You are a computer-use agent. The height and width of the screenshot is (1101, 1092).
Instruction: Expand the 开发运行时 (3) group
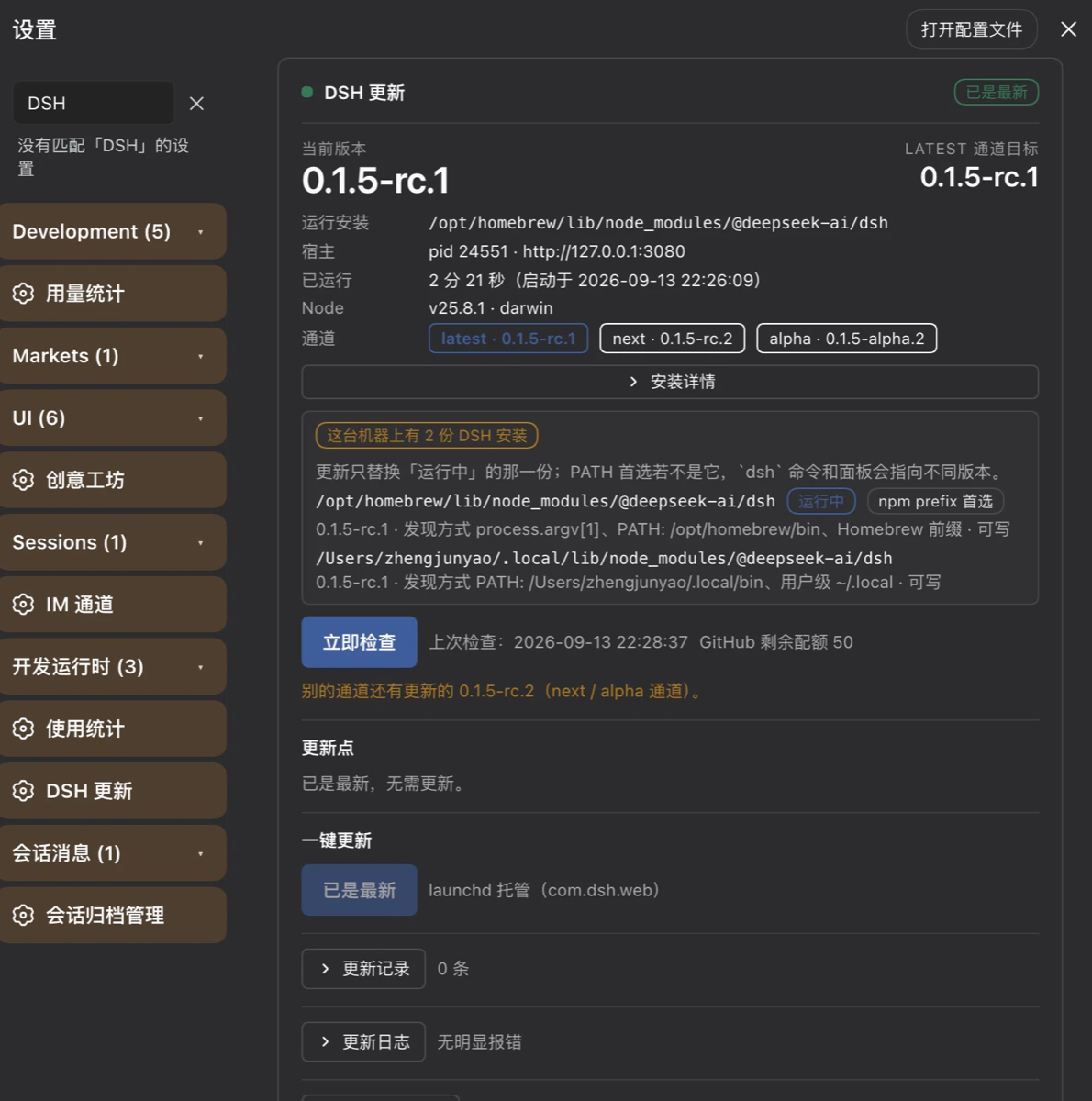point(113,667)
